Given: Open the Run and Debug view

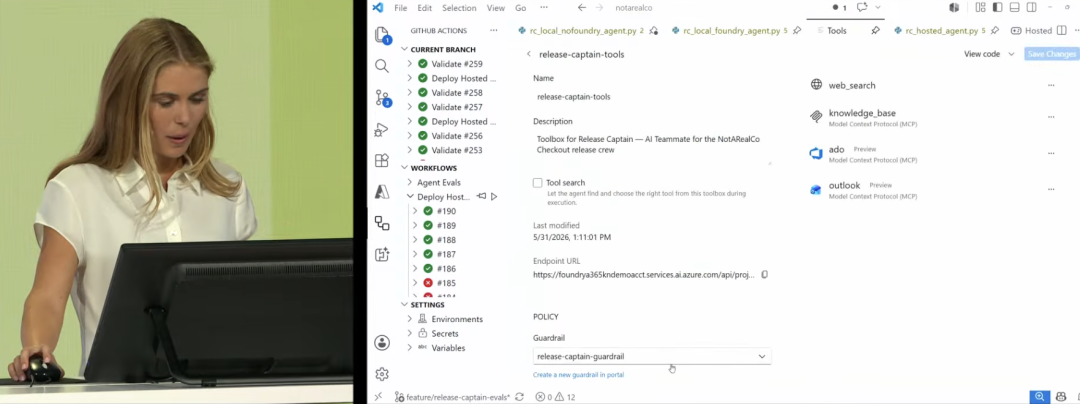Looking at the screenshot, I should 382,129.
